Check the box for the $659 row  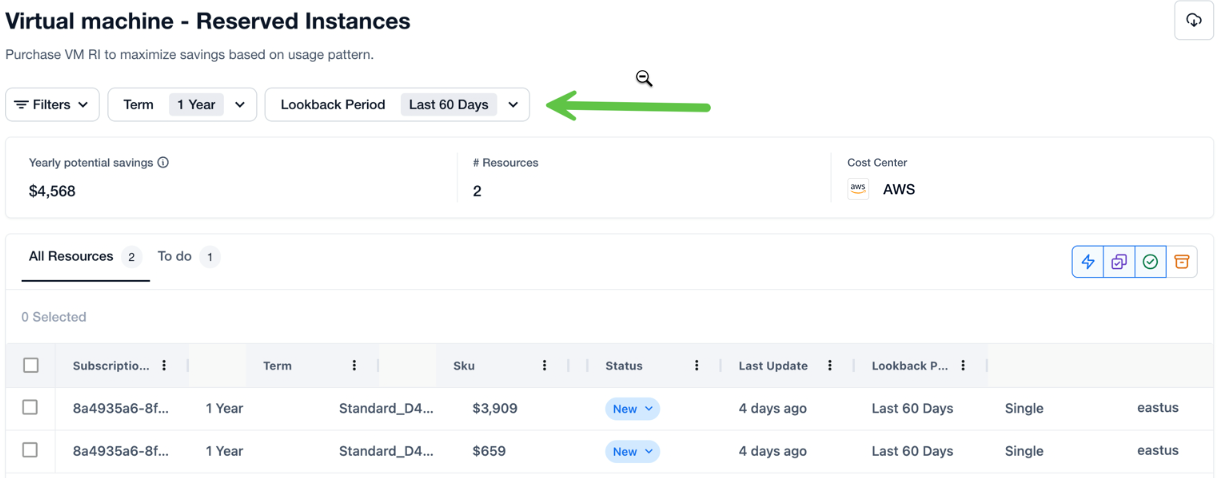point(30,451)
